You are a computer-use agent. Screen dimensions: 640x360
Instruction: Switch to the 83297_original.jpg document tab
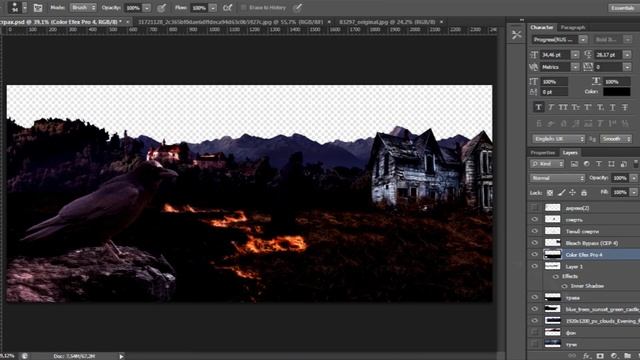(387, 22)
